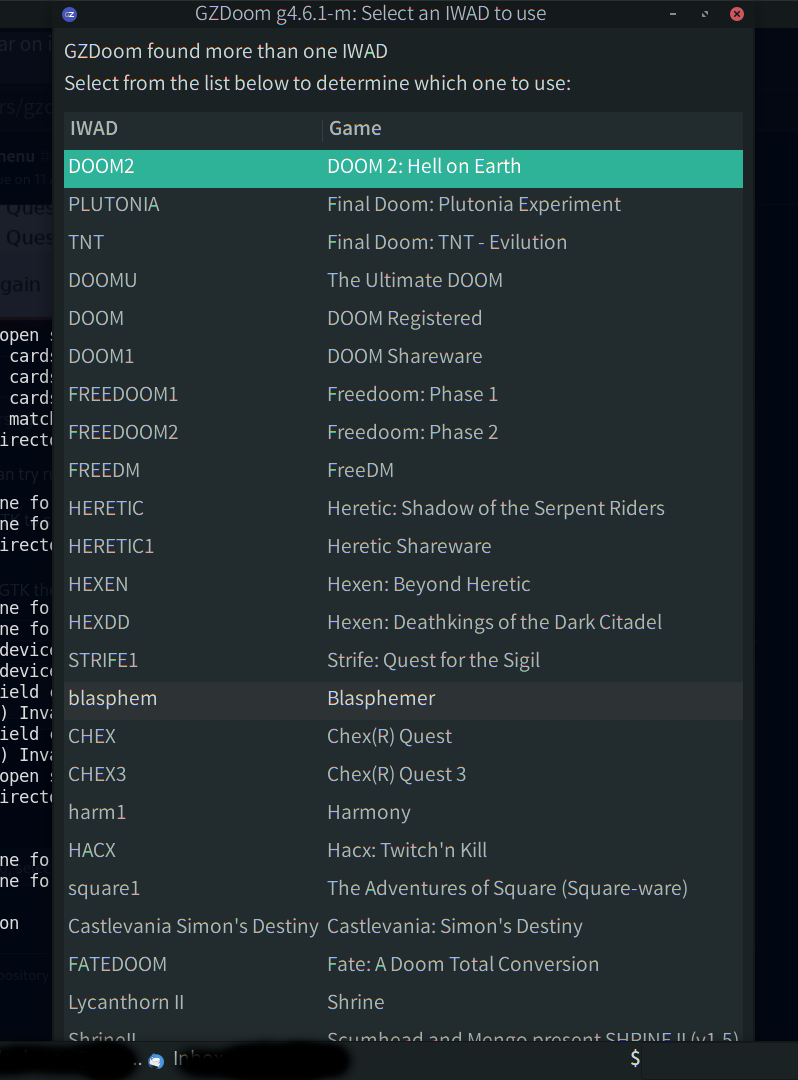Click the dollar sign terminal indicator in taskbar
The image size is (798, 1080).
click(634, 1058)
